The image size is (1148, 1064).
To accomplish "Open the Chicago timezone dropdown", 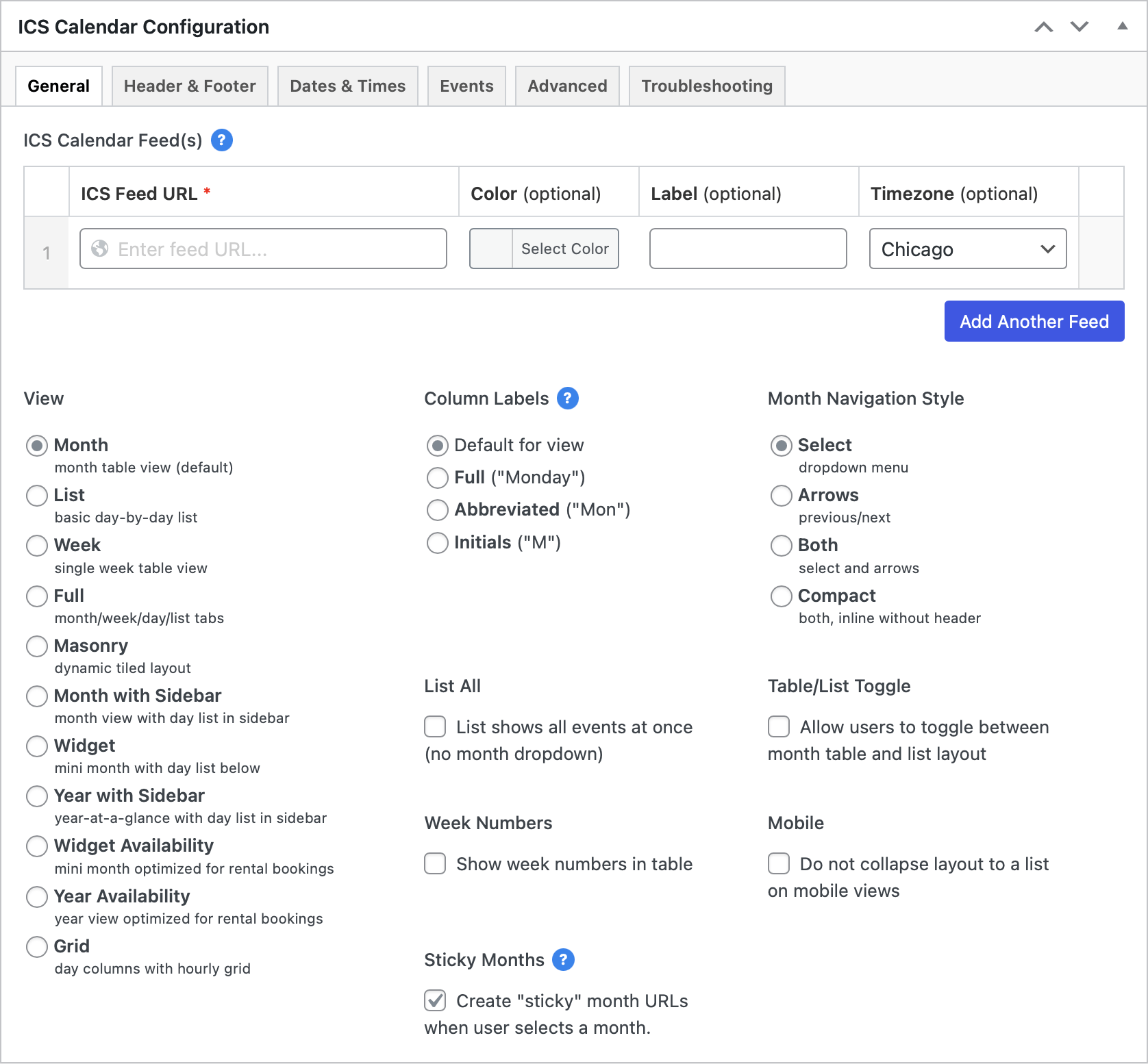I will pyautogui.click(x=967, y=249).
